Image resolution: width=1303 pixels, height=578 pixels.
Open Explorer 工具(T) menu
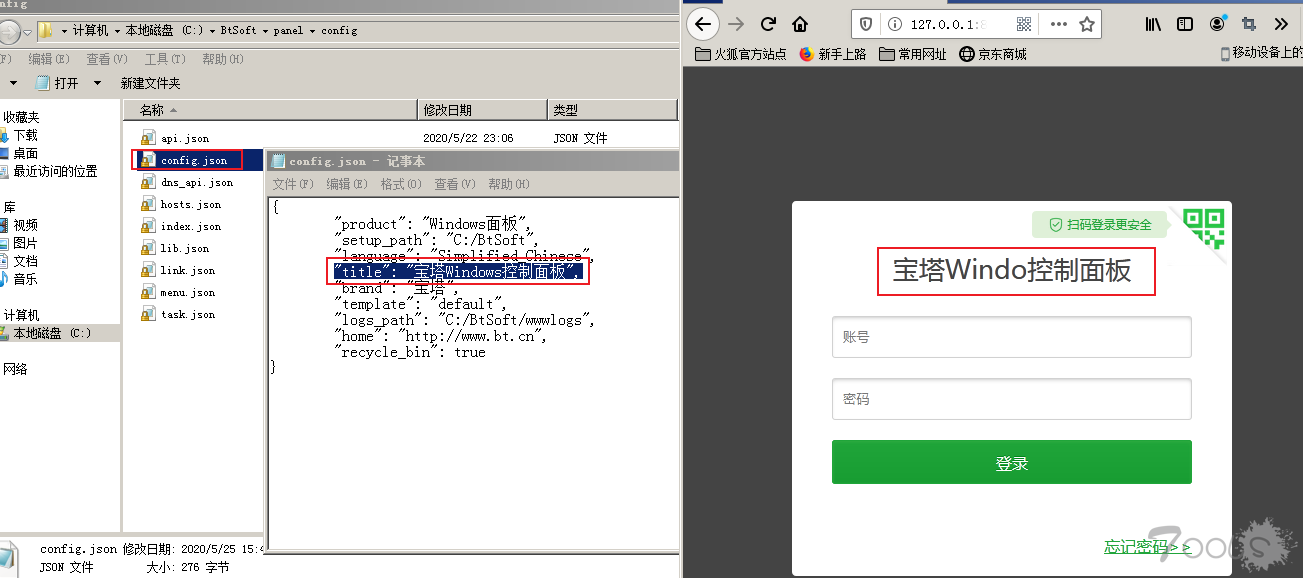click(165, 59)
